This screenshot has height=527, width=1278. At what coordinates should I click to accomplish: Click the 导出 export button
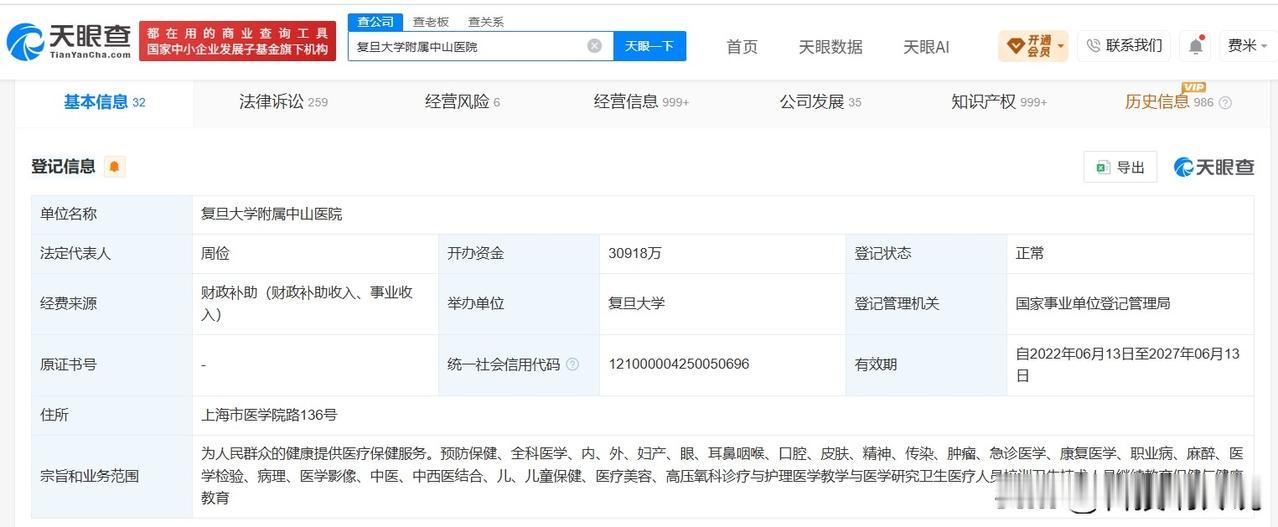1120,167
